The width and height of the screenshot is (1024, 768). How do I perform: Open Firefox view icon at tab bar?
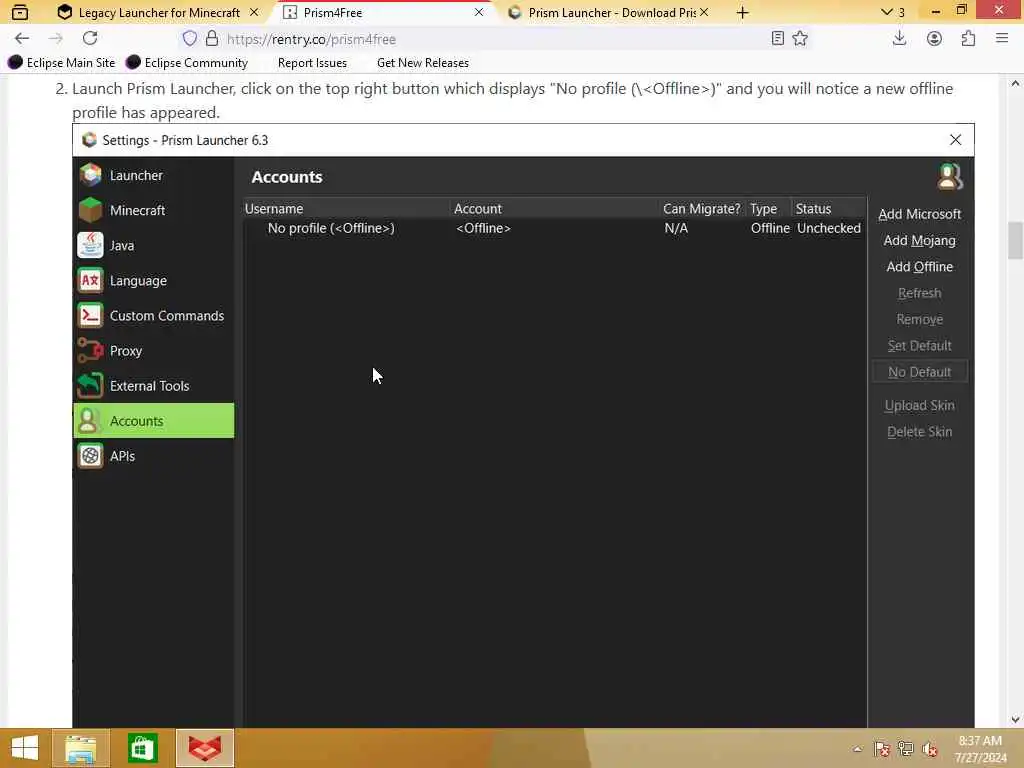click(20, 12)
